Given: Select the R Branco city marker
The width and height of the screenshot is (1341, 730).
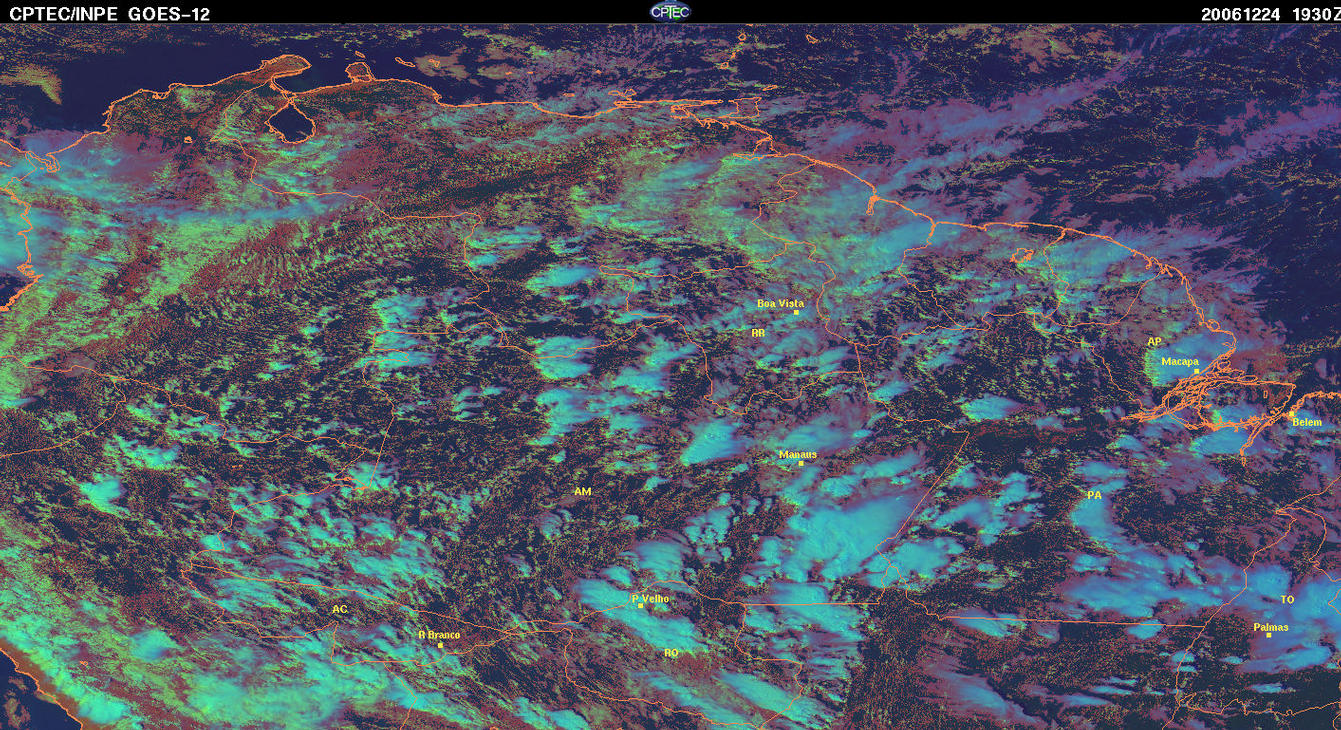Looking at the screenshot, I should tap(440, 645).
